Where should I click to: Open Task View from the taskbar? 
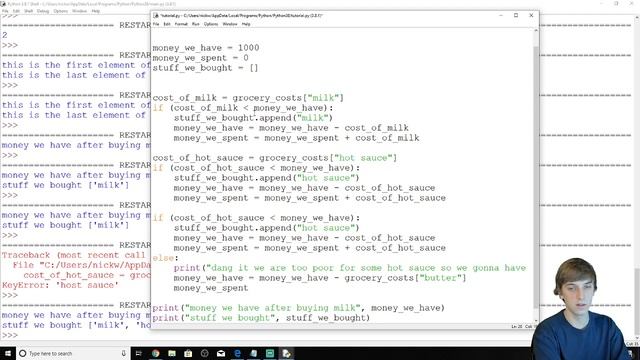coord(138,353)
